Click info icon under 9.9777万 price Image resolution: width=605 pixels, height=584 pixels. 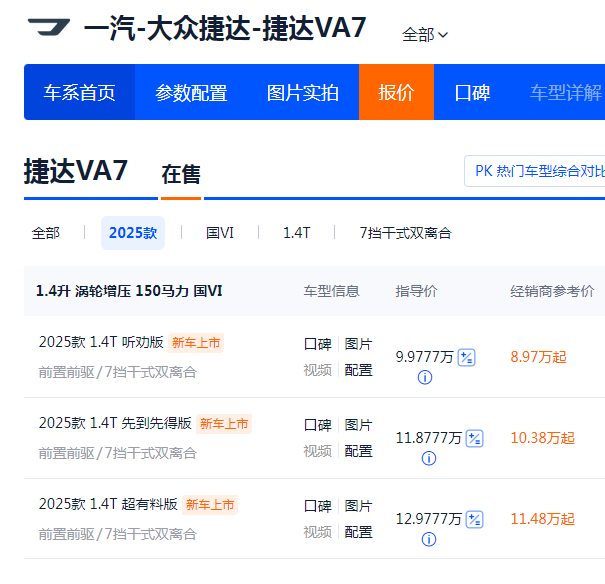point(424,378)
